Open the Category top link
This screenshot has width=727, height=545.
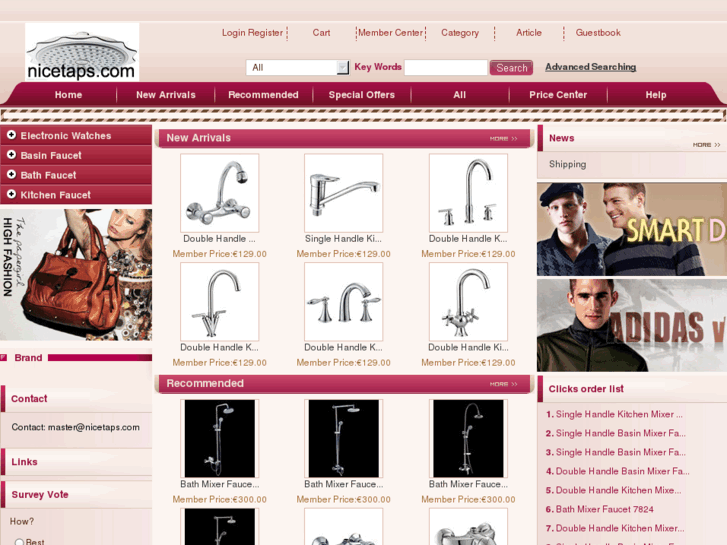(x=460, y=32)
